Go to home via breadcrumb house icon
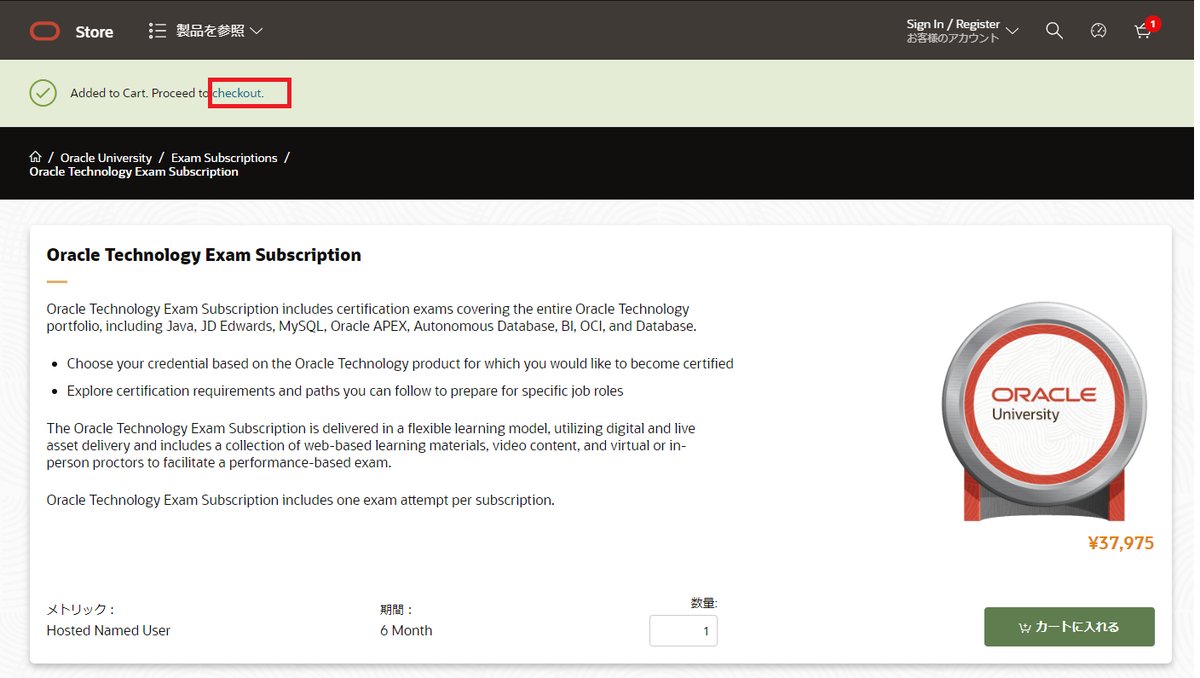1200x678 pixels. click(36, 157)
